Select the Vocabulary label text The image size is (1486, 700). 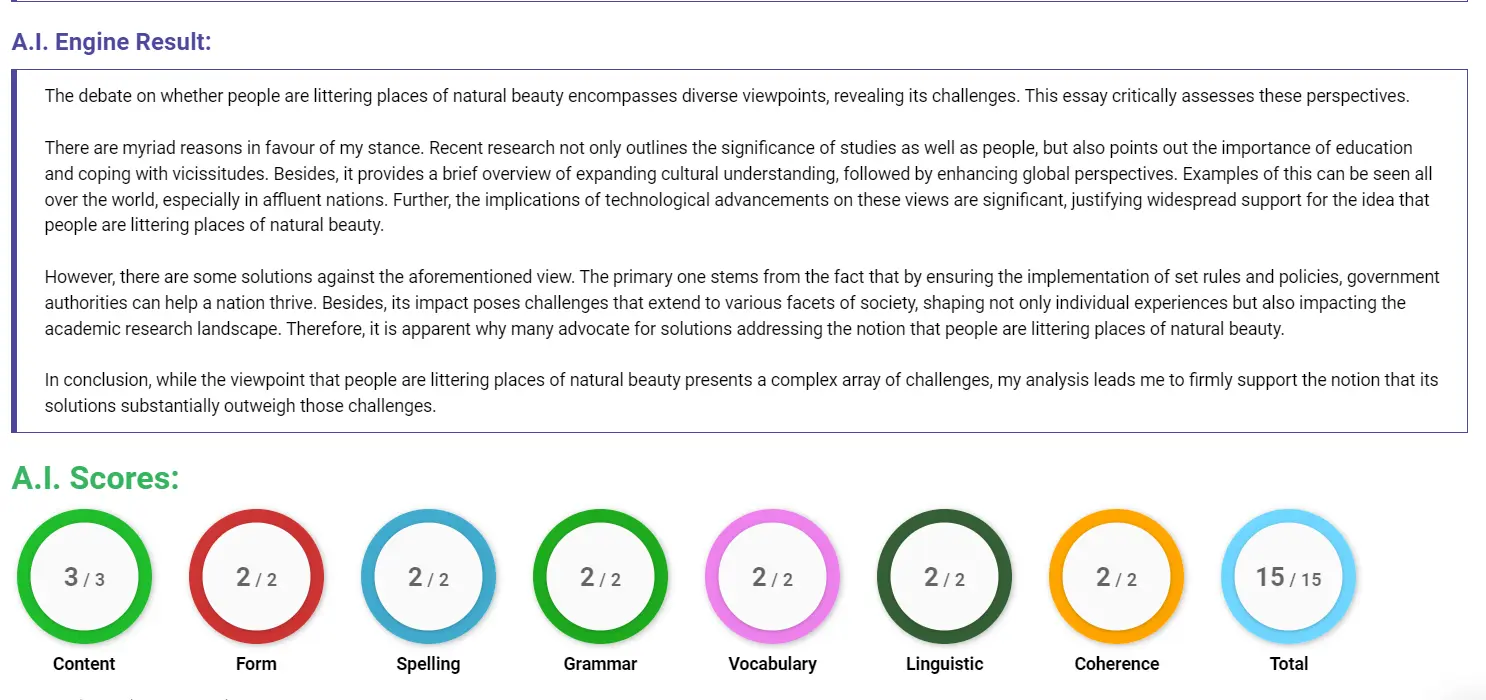click(x=772, y=663)
